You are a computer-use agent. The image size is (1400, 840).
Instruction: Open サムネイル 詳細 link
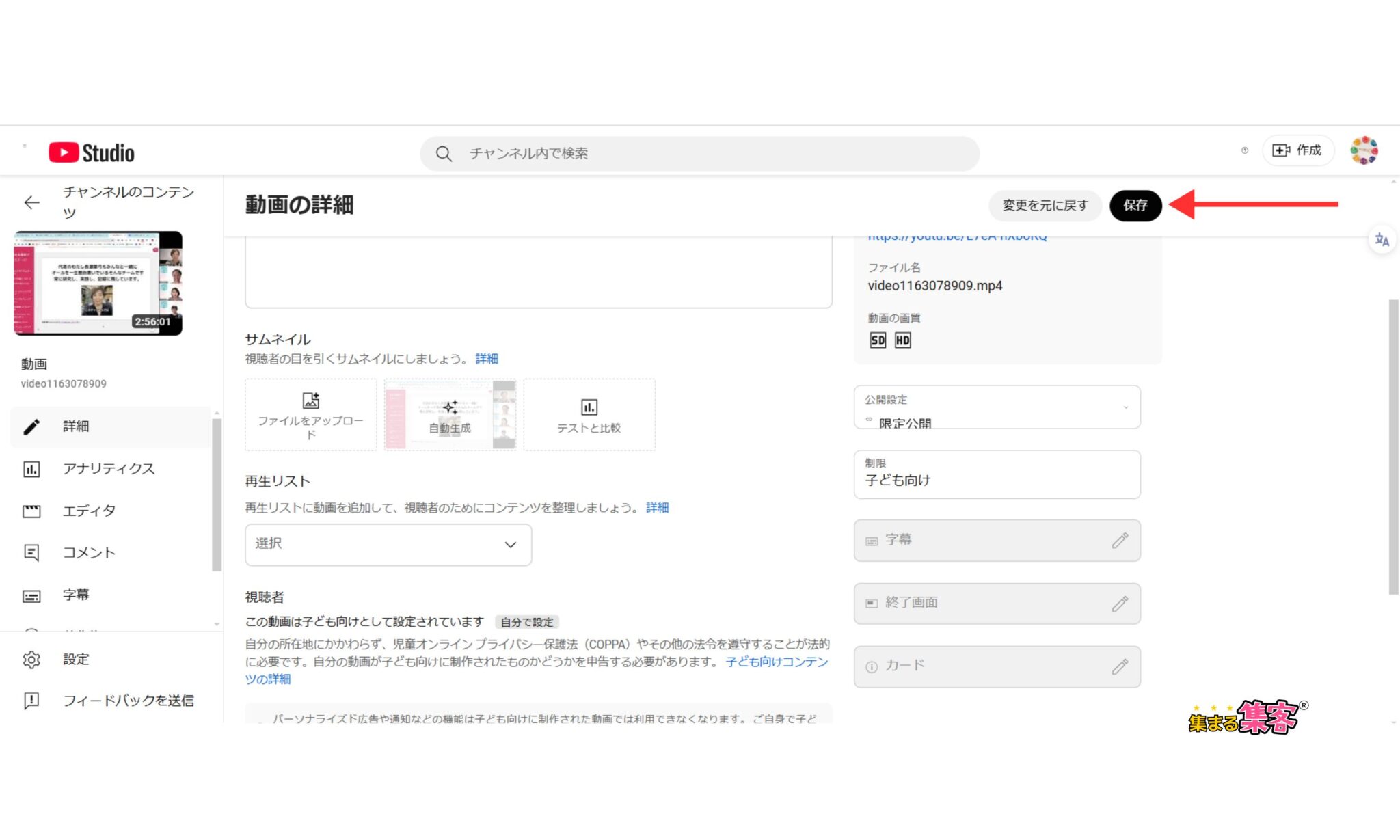(x=487, y=359)
